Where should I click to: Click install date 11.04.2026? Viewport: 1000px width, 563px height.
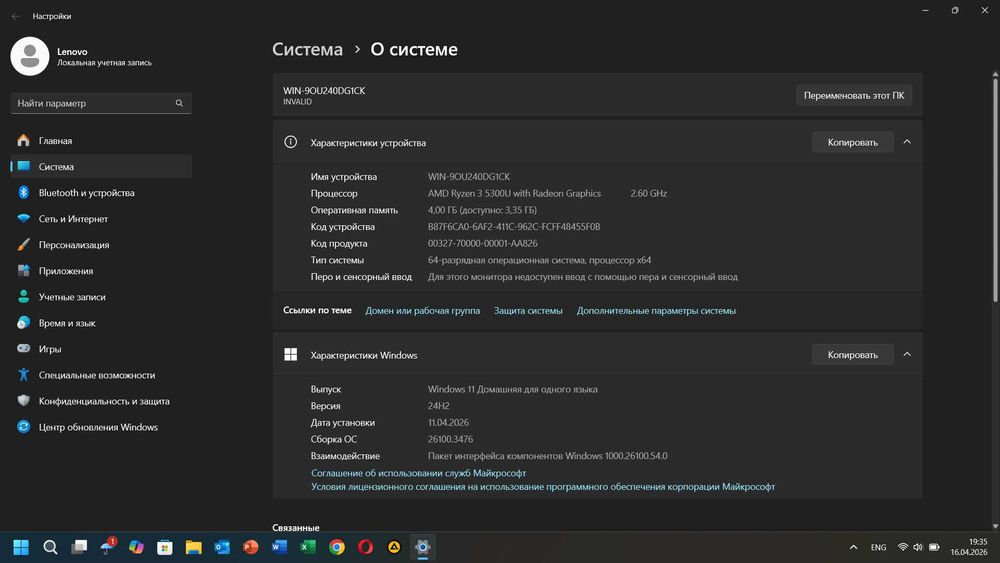coord(448,422)
